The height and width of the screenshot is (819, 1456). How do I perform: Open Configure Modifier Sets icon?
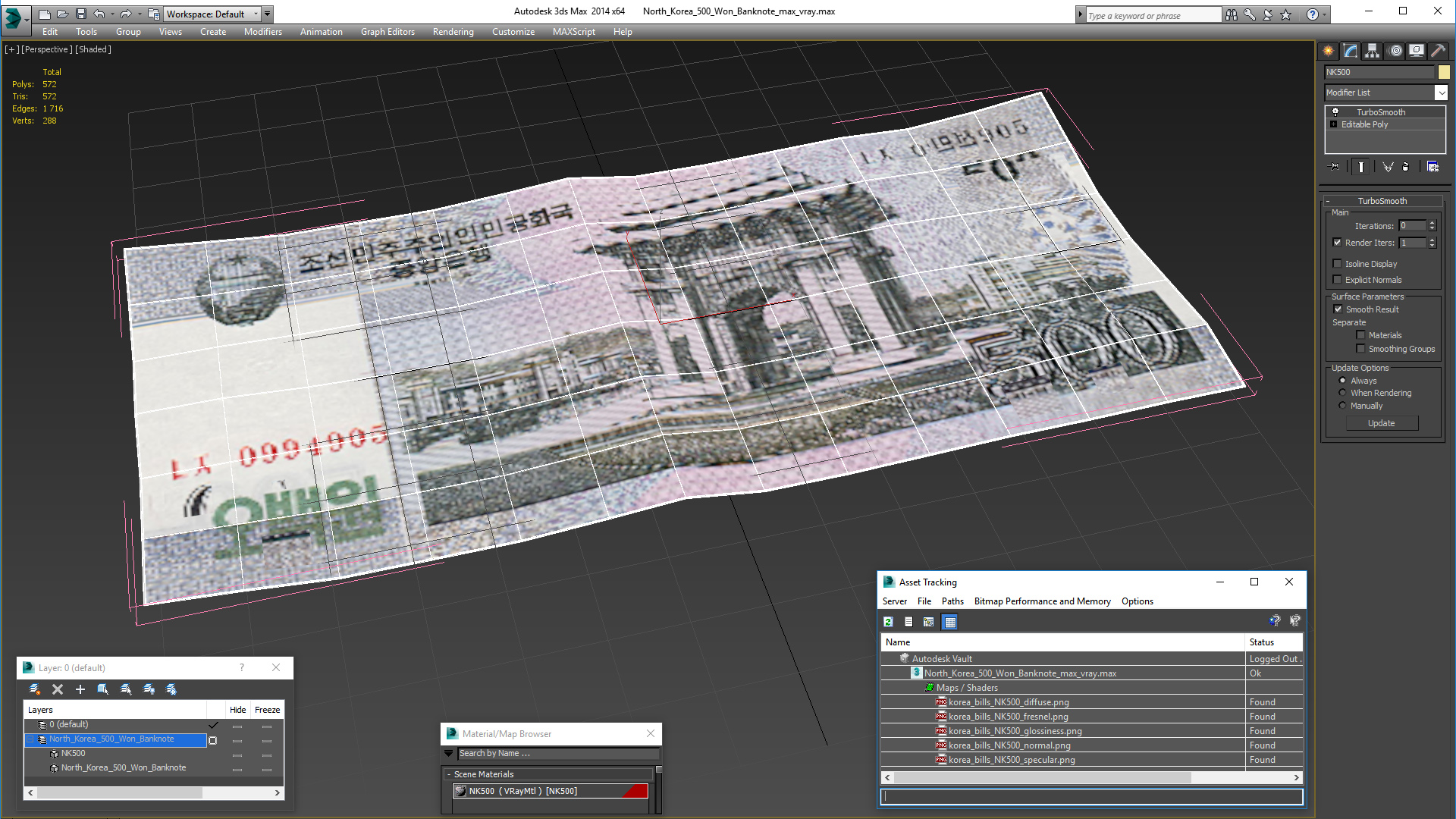[x=1433, y=167]
